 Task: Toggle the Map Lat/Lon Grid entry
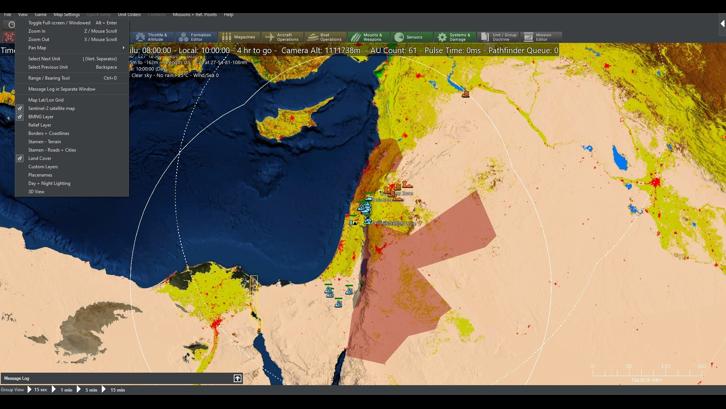click(72, 100)
